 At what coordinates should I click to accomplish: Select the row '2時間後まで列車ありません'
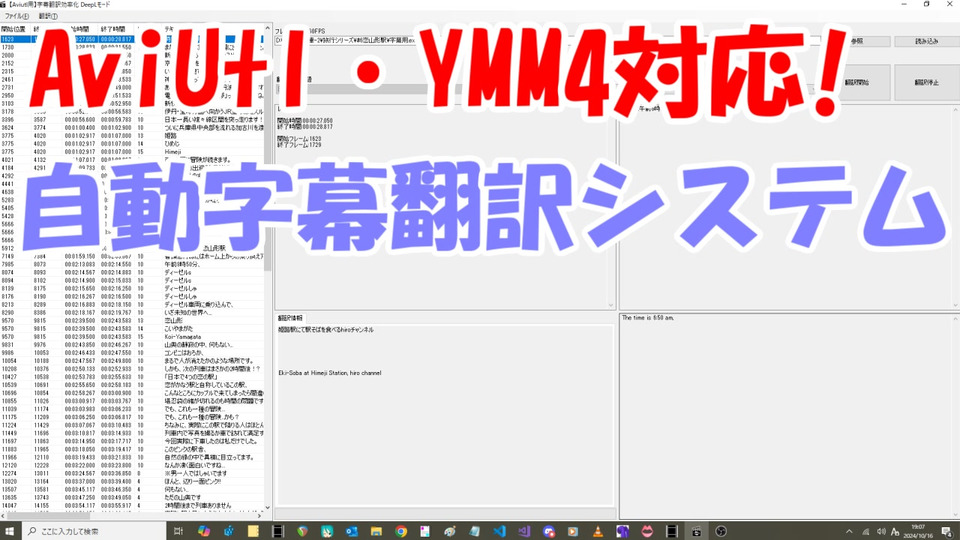pos(132,506)
